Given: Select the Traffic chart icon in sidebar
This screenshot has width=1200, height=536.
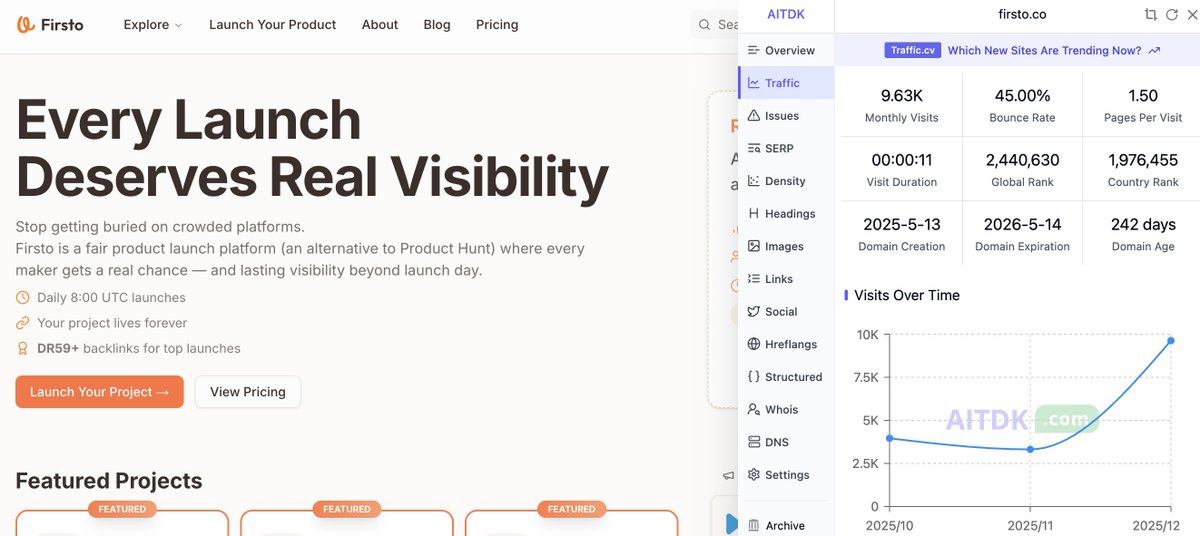Looking at the screenshot, I should (x=754, y=83).
